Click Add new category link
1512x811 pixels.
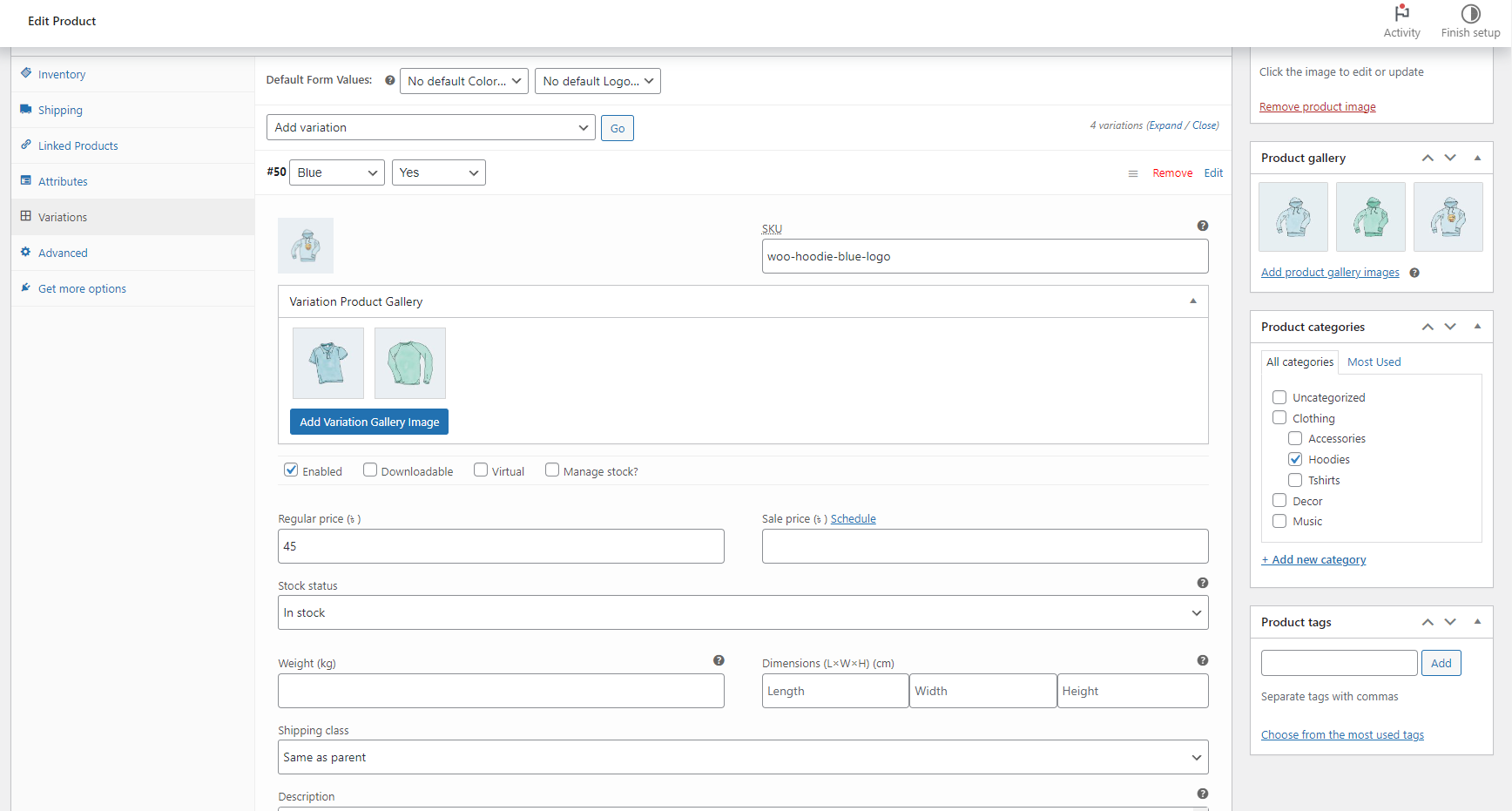[x=1313, y=560]
